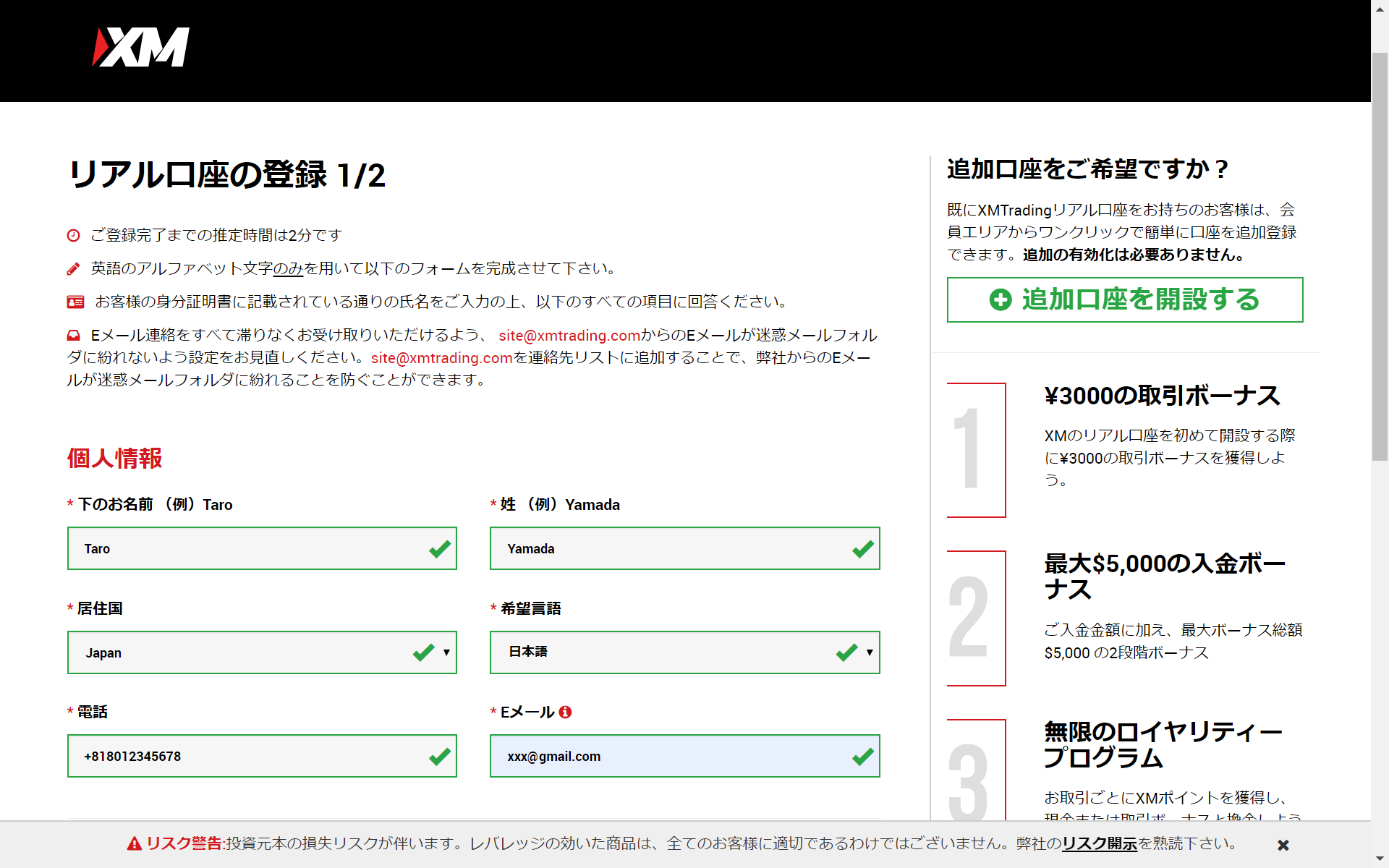The image size is (1389, 868).
Task: Close the risk warning banner
Action: coord(1283,845)
